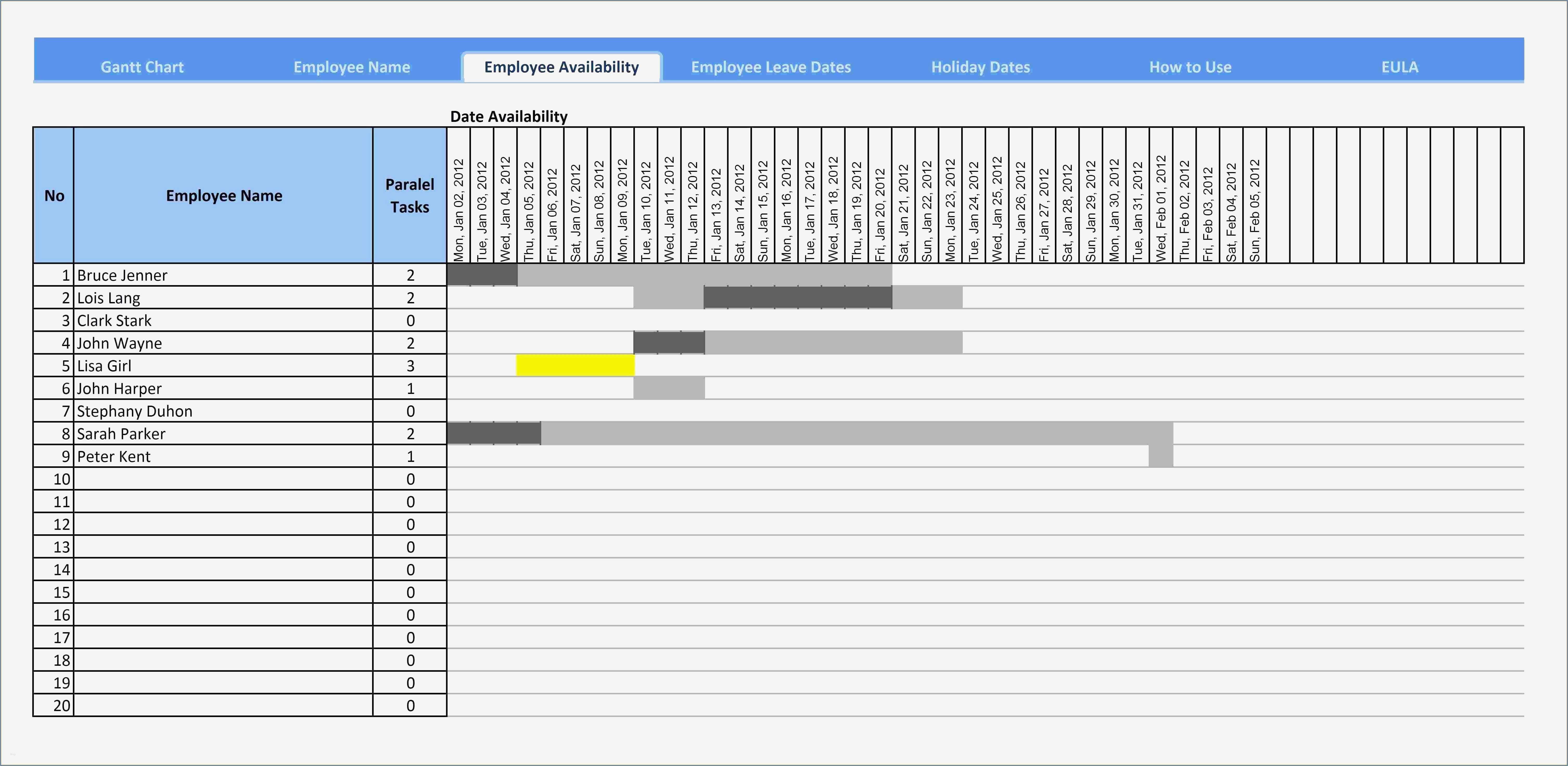Switch to the Employee Name tab
The image size is (1568, 766).
[x=352, y=67]
